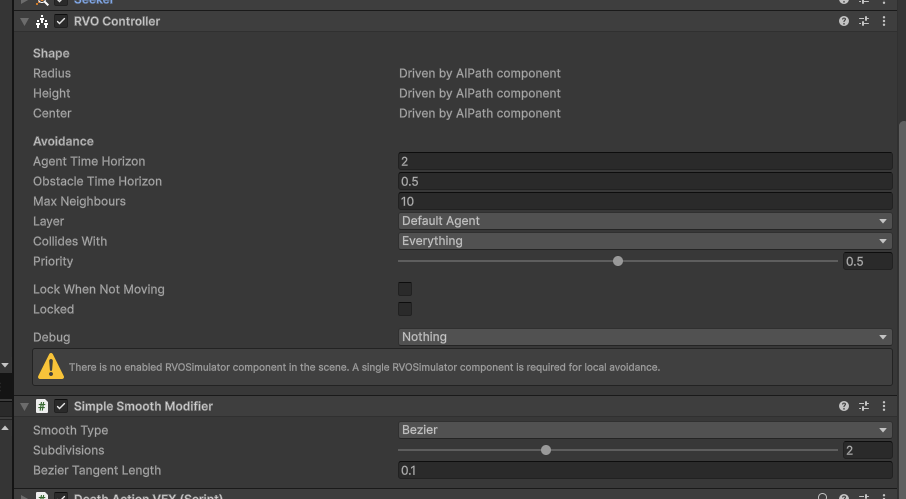Open the Debug dropdown
The image size is (906, 499).
click(644, 337)
